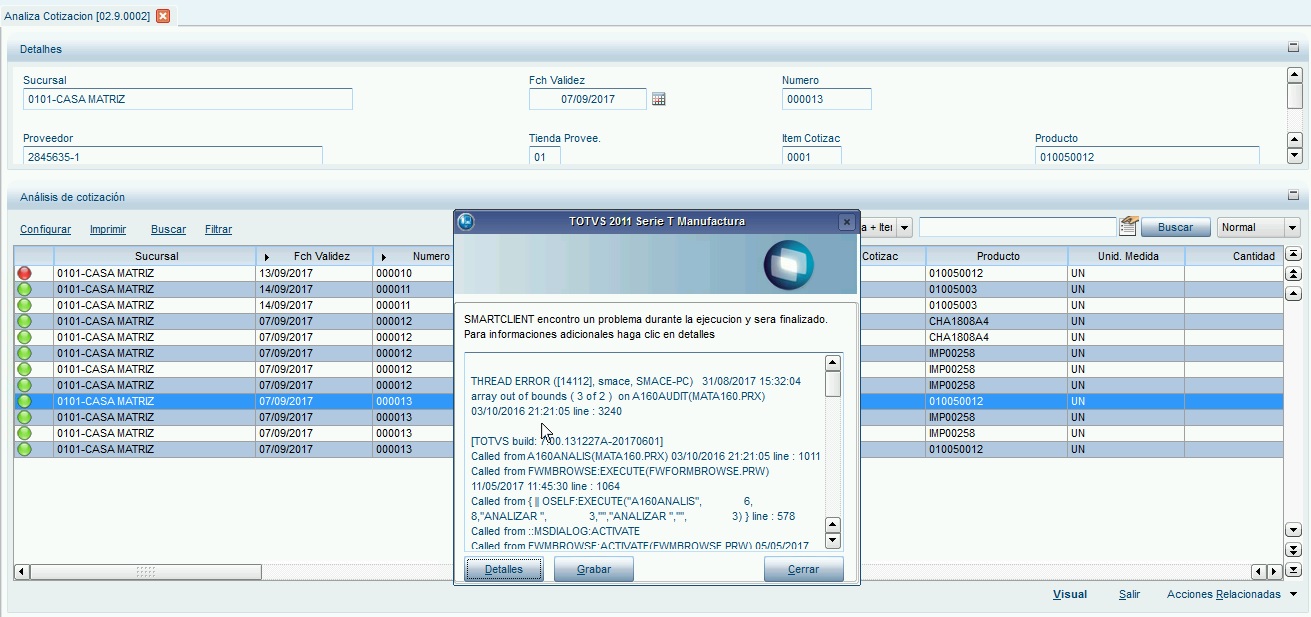Click the search lookup icon
Image resolution: width=1311 pixels, height=617 pixels.
pyautogui.click(x=1129, y=226)
